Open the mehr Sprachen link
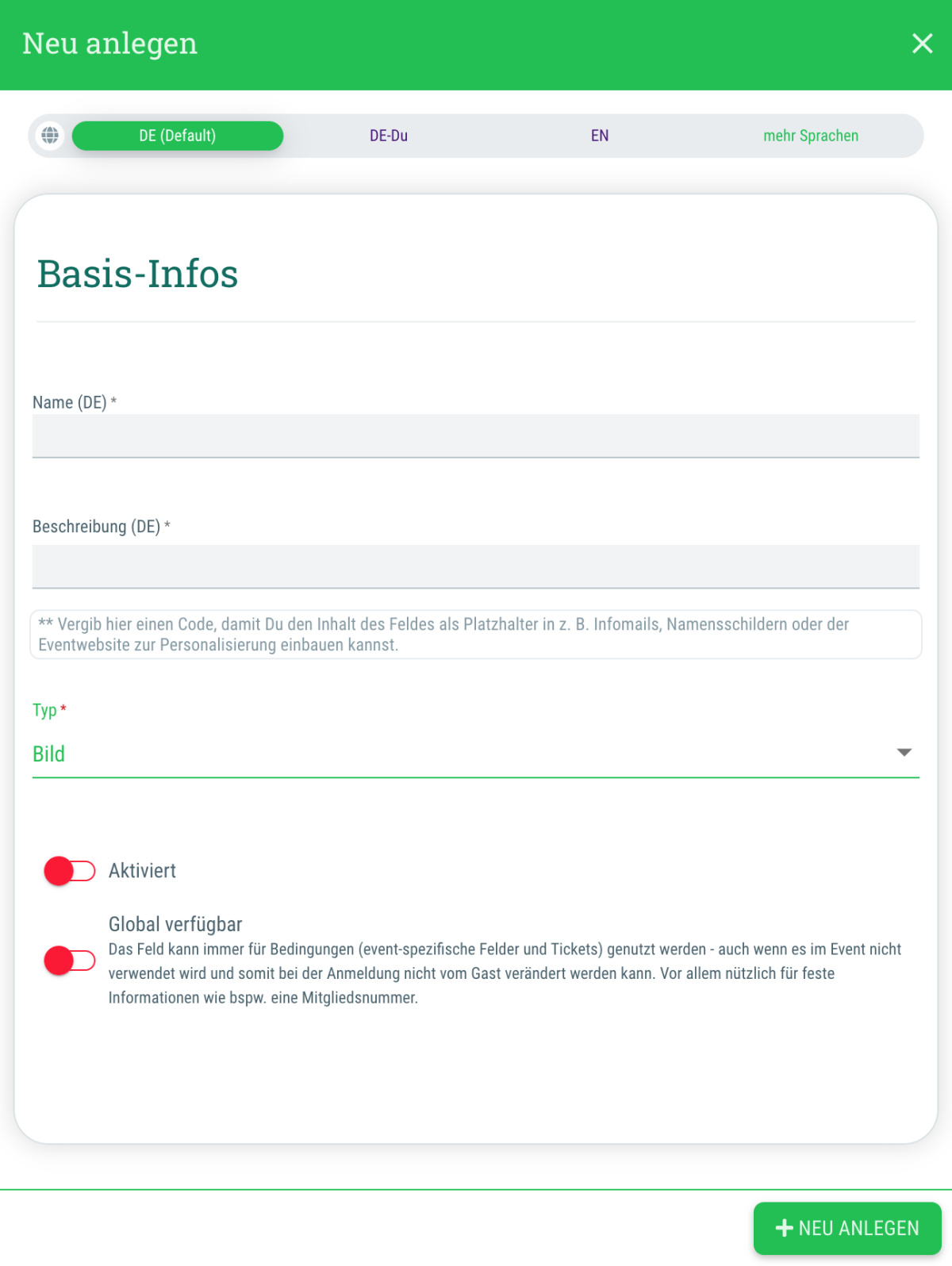 pyautogui.click(x=811, y=136)
